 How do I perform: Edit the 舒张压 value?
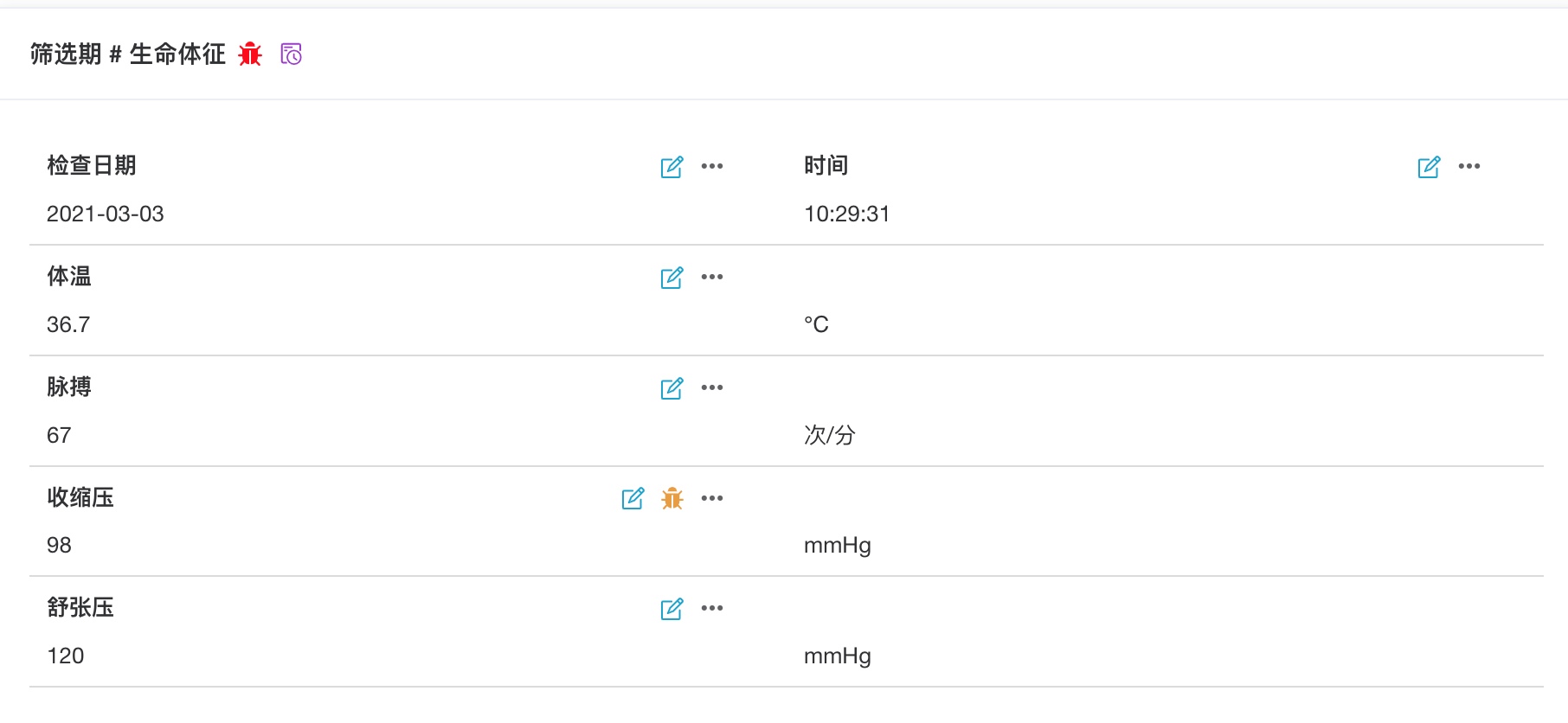pyautogui.click(x=672, y=609)
